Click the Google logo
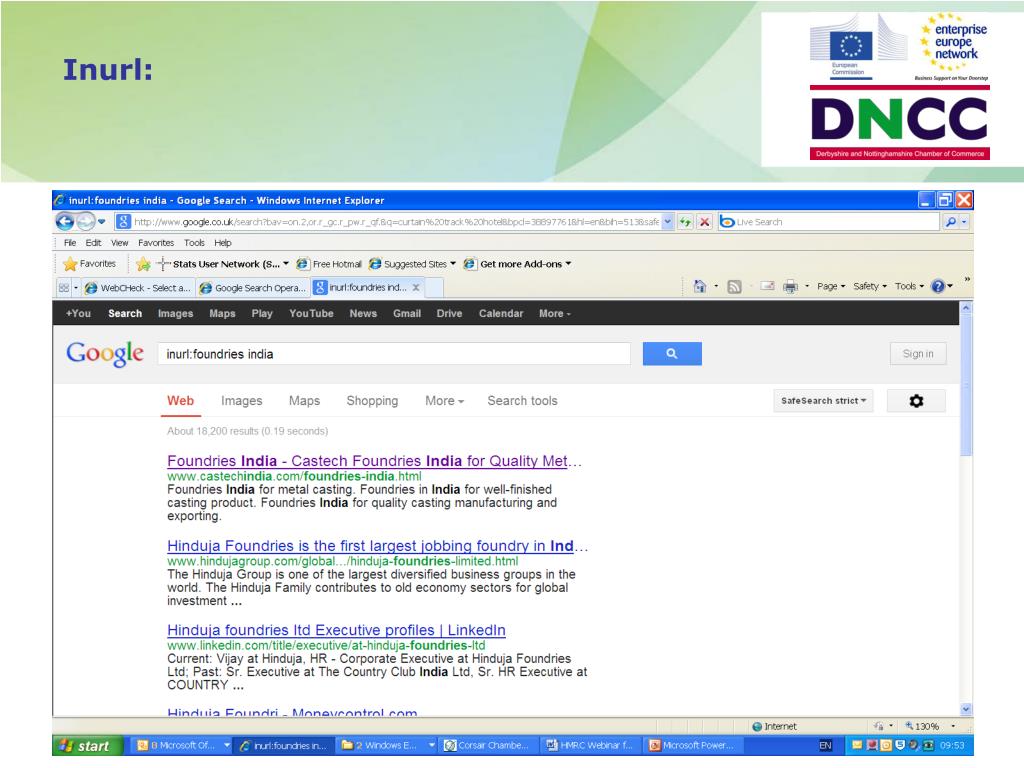 coord(105,353)
